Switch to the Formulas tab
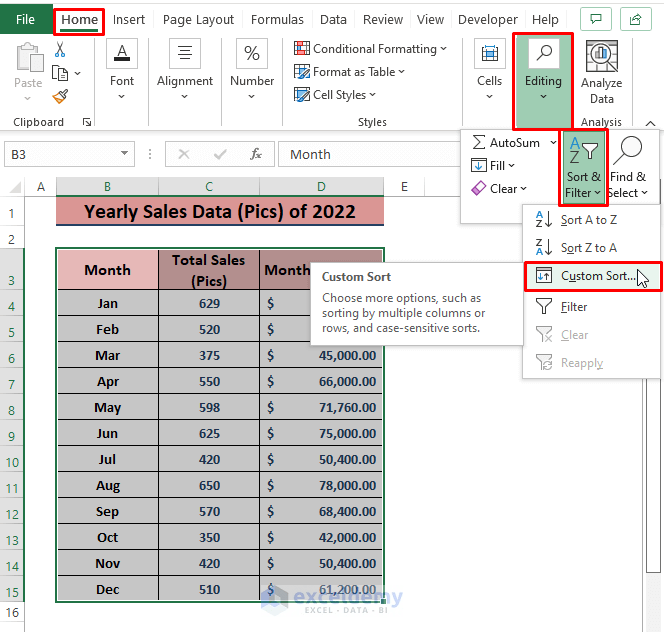This screenshot has width=664, height=632. pyautogui.click(x=277, y=19)
